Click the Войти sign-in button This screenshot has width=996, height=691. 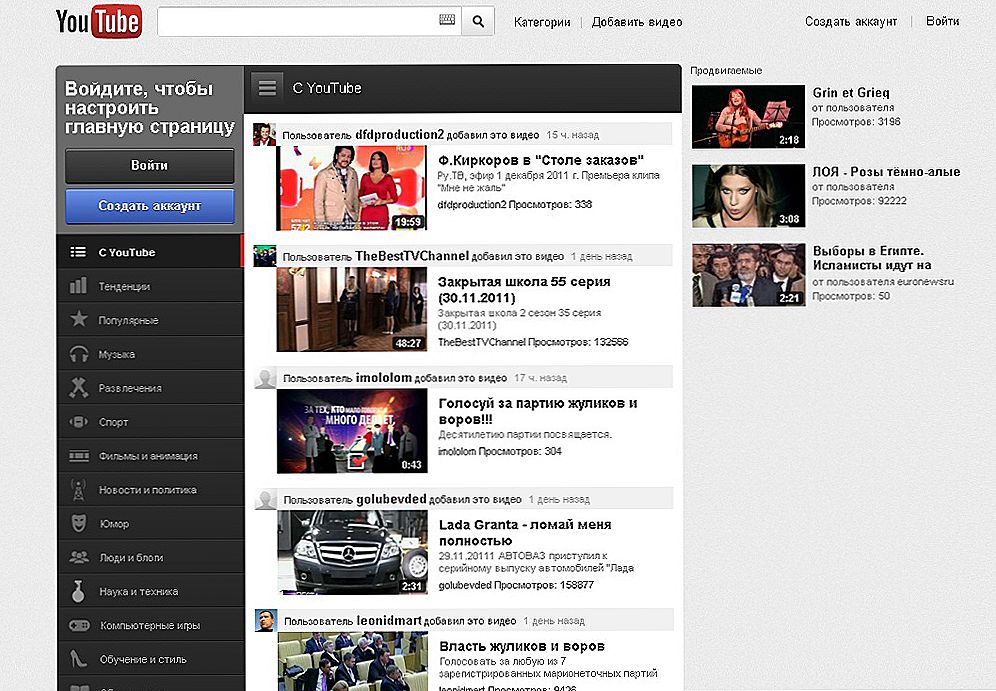[148, 166]
